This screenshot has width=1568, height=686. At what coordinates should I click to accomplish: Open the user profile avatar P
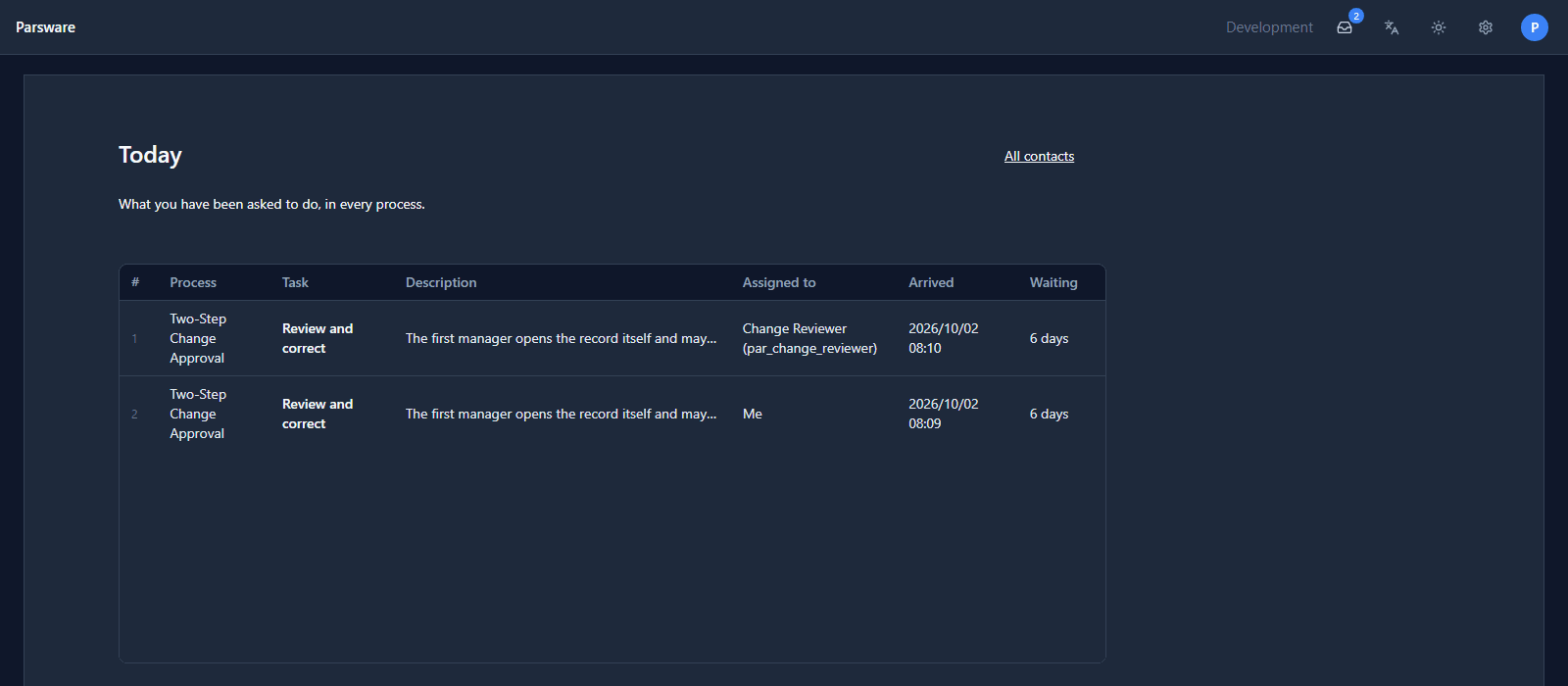[x=1535, y=27]
